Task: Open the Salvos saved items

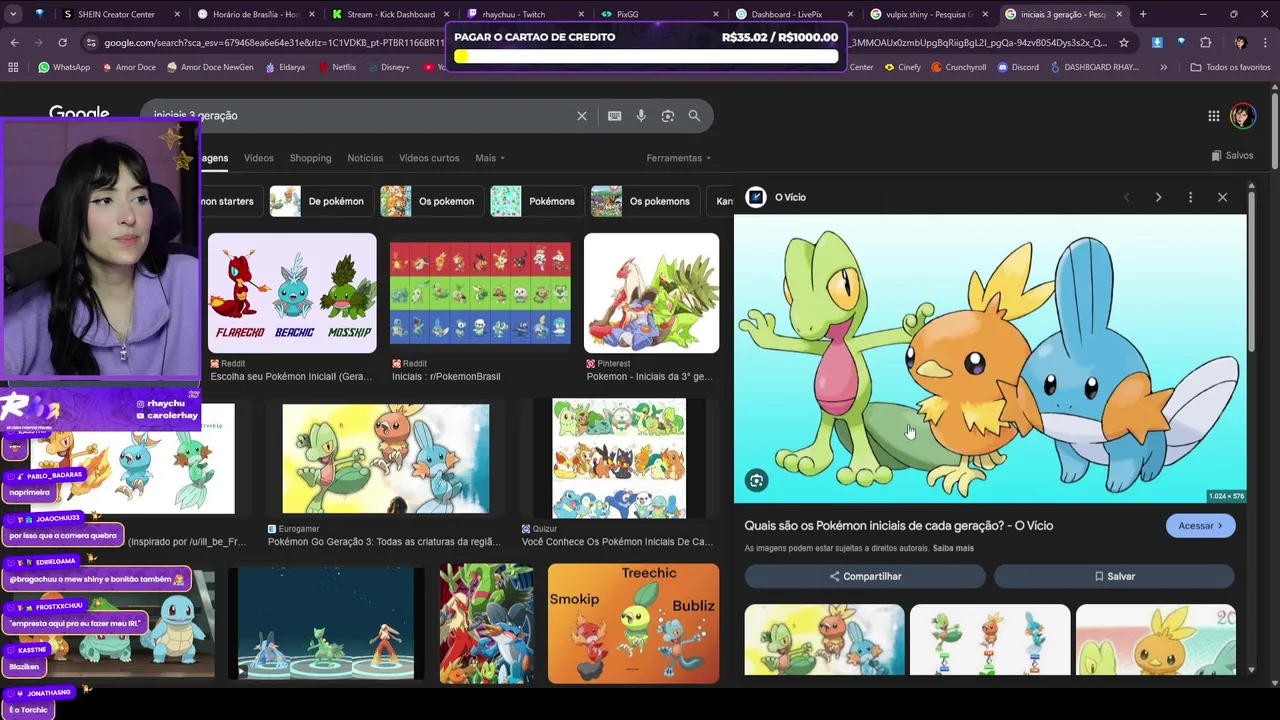Action: [1232, 156]
